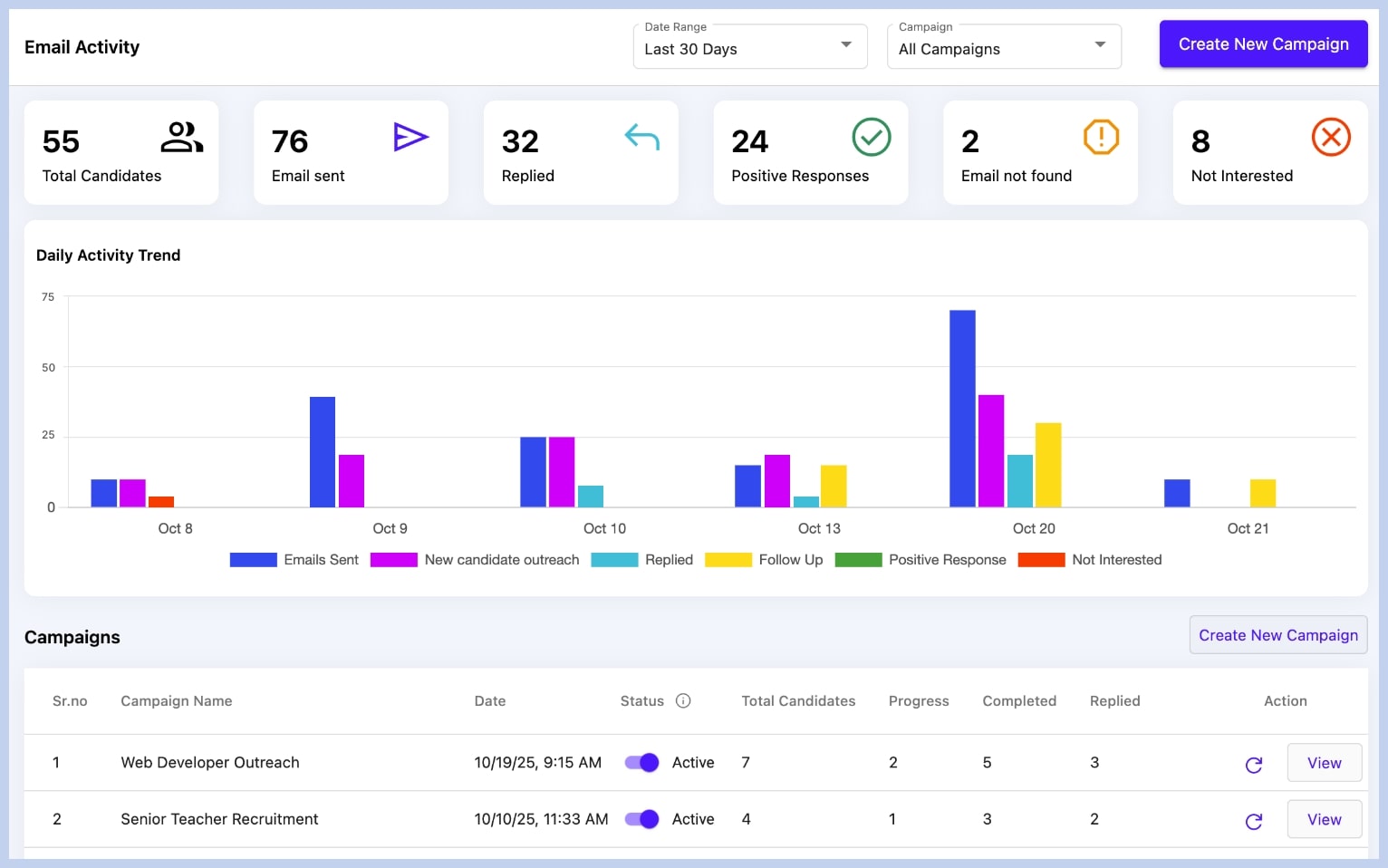Select the Email sent paper plane icon
The height and width of the screenshot is (868, 1388).
pyautogui.click(x=411, y=138)
